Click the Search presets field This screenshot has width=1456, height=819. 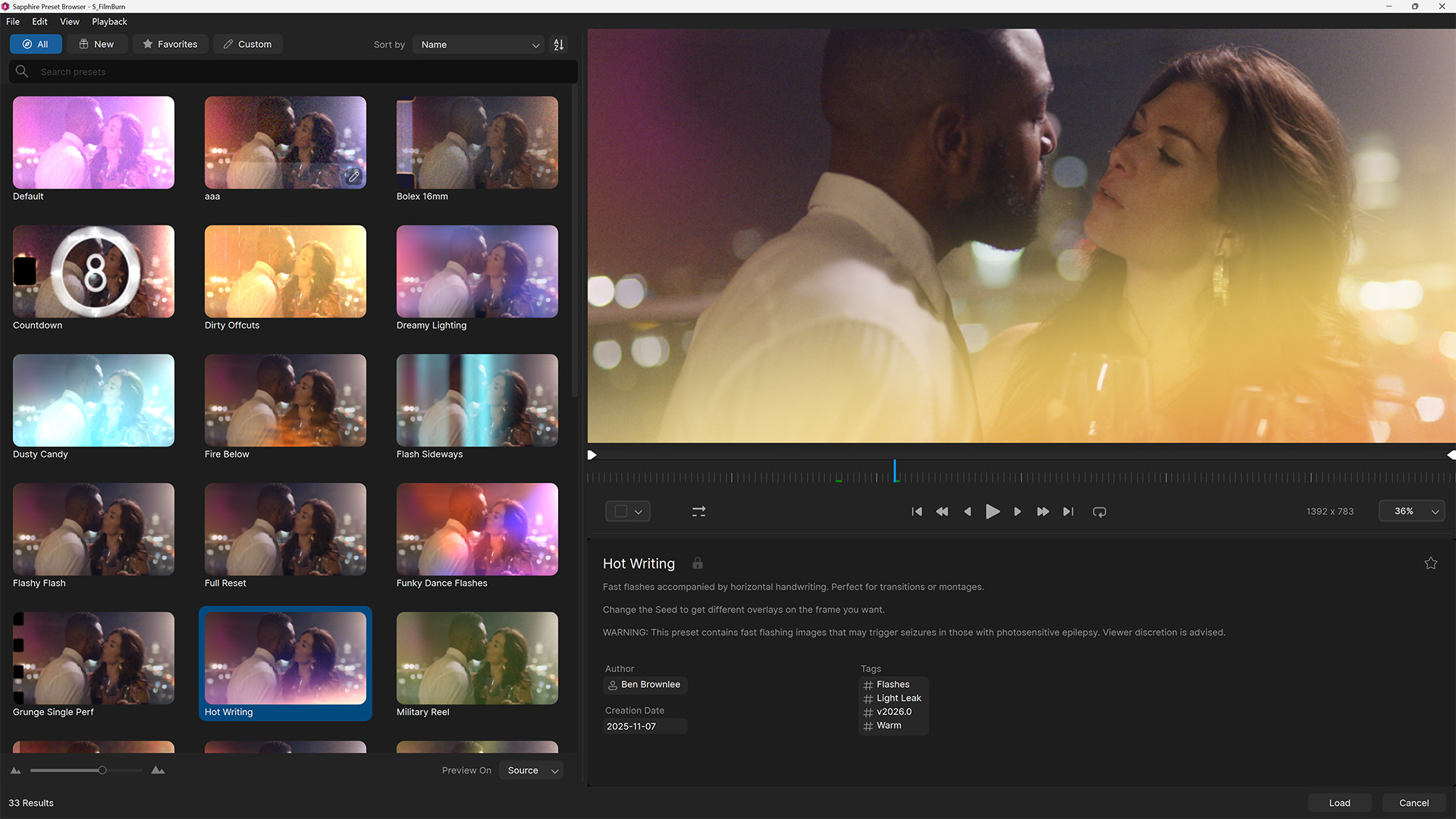pyautogui.click(x=293, y=71)
